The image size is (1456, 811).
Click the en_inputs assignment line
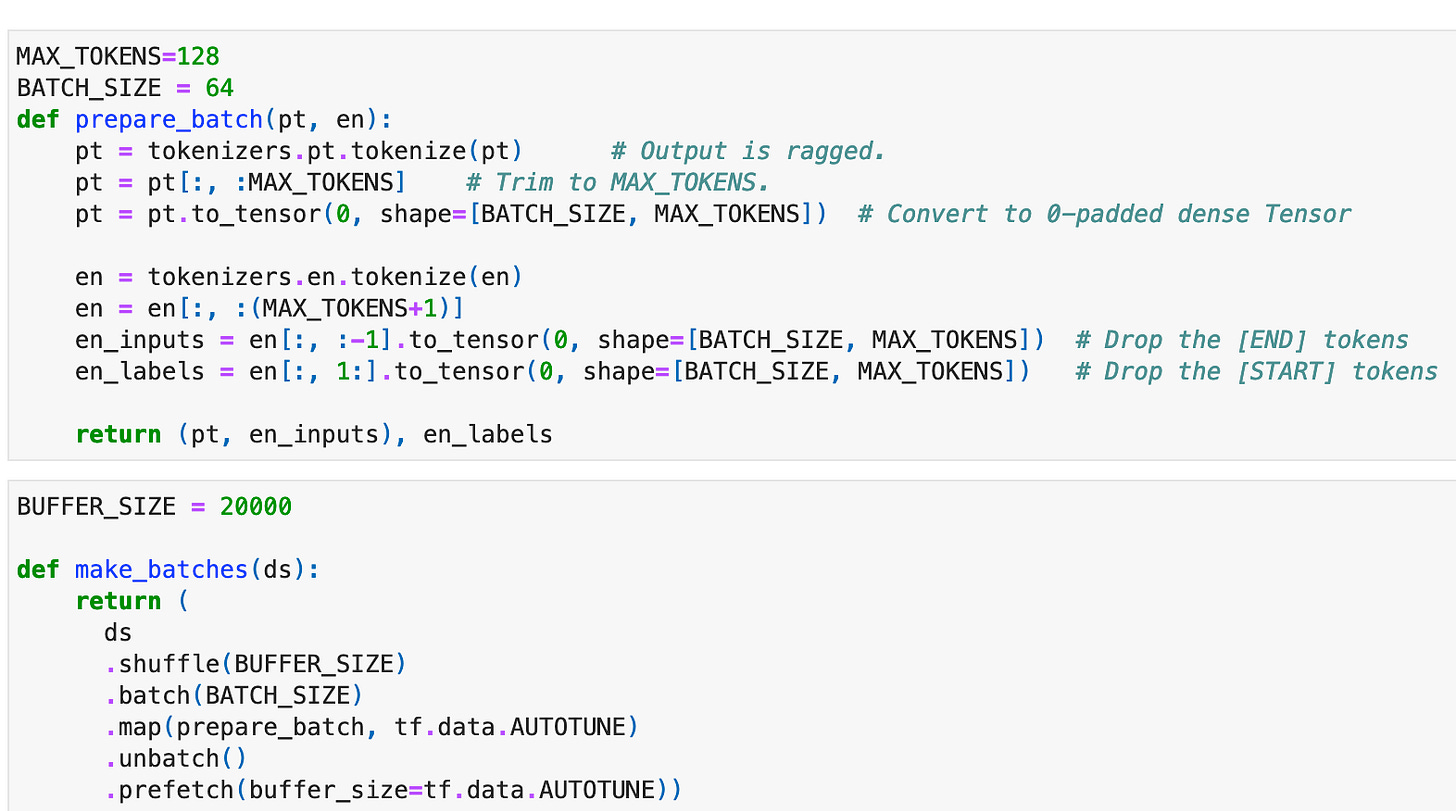click(560, 340)
